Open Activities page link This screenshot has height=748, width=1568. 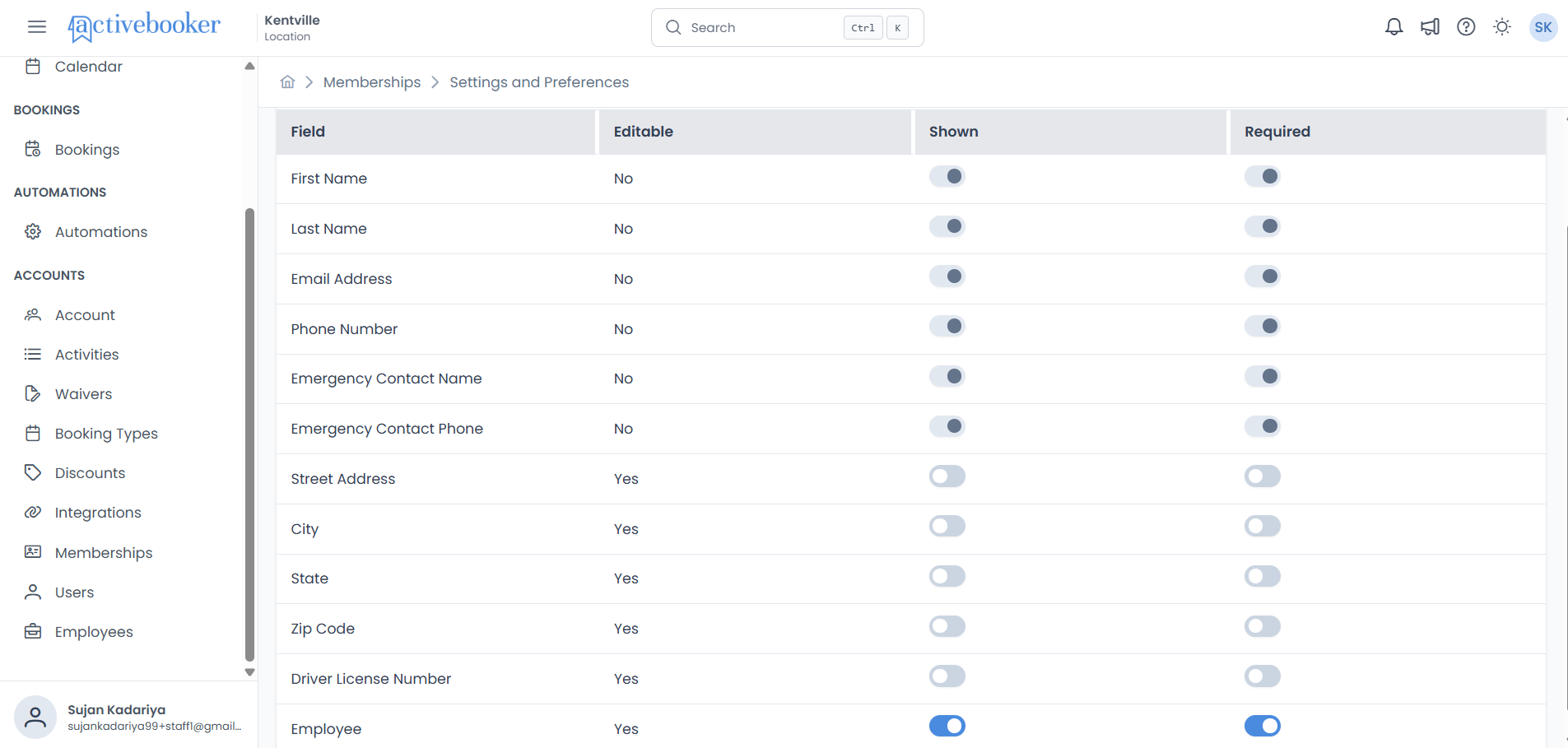pyautogui.click(x=86, y=354)
